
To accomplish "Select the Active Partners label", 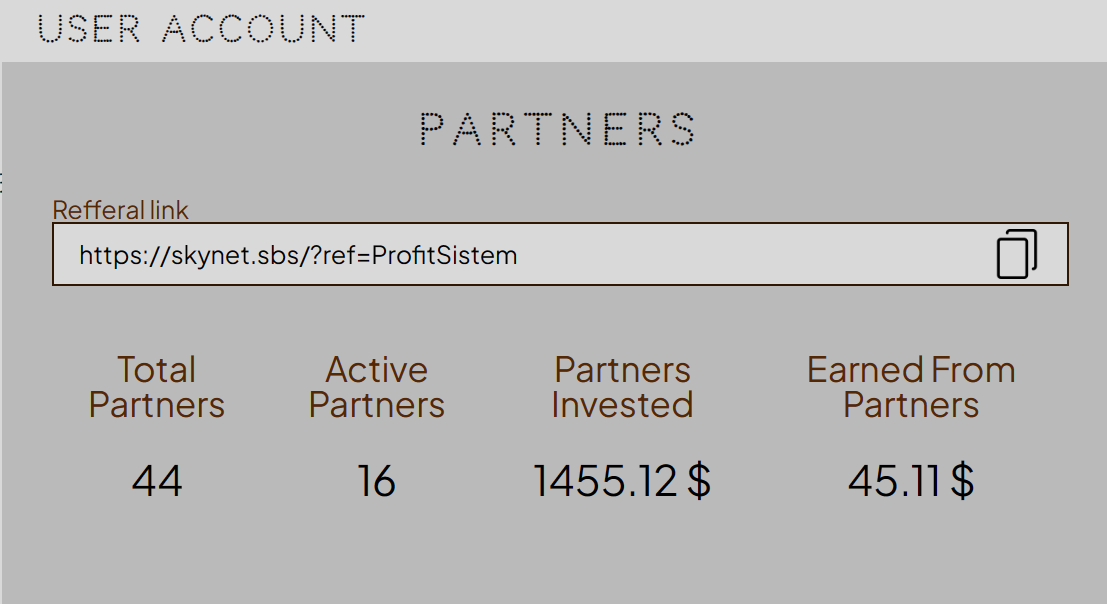I will [x=377, y=387].
